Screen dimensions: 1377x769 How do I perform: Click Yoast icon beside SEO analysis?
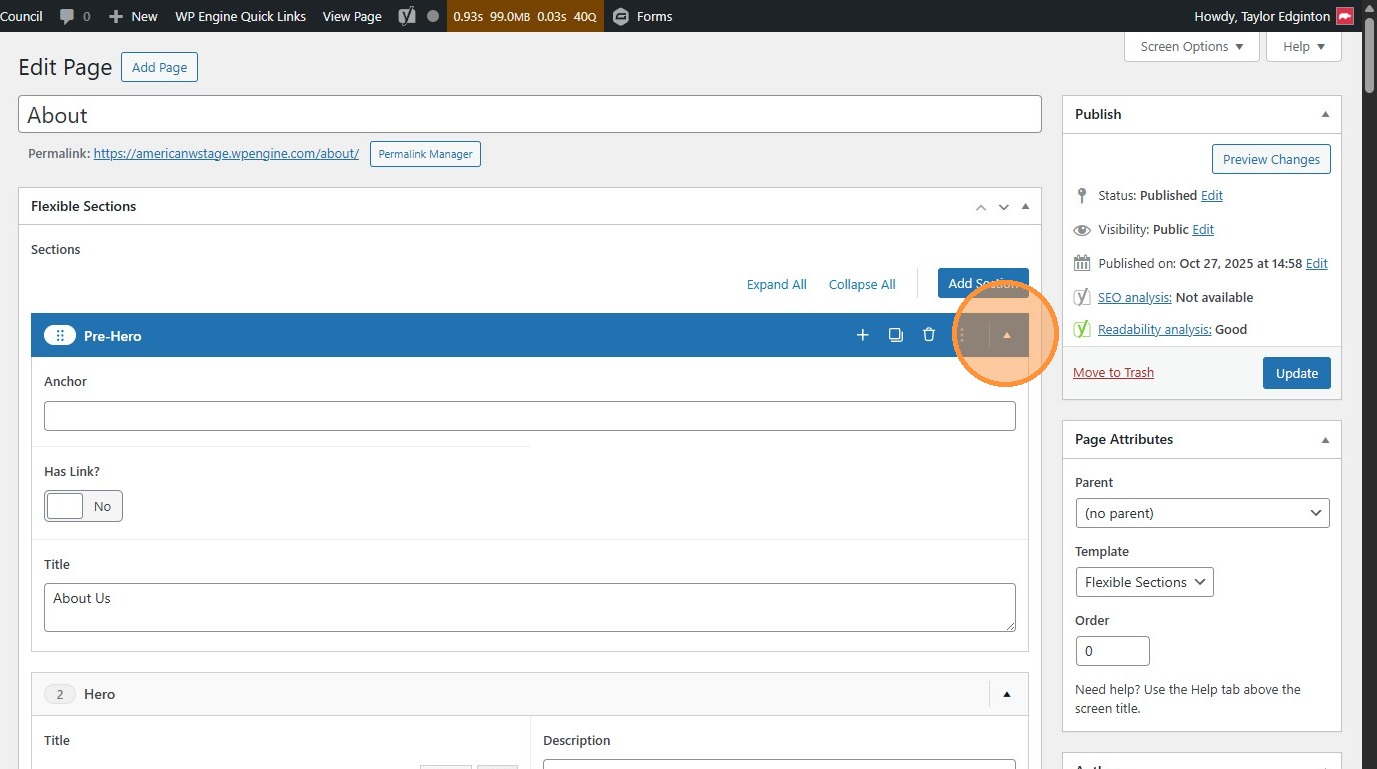pos(1082,297)
